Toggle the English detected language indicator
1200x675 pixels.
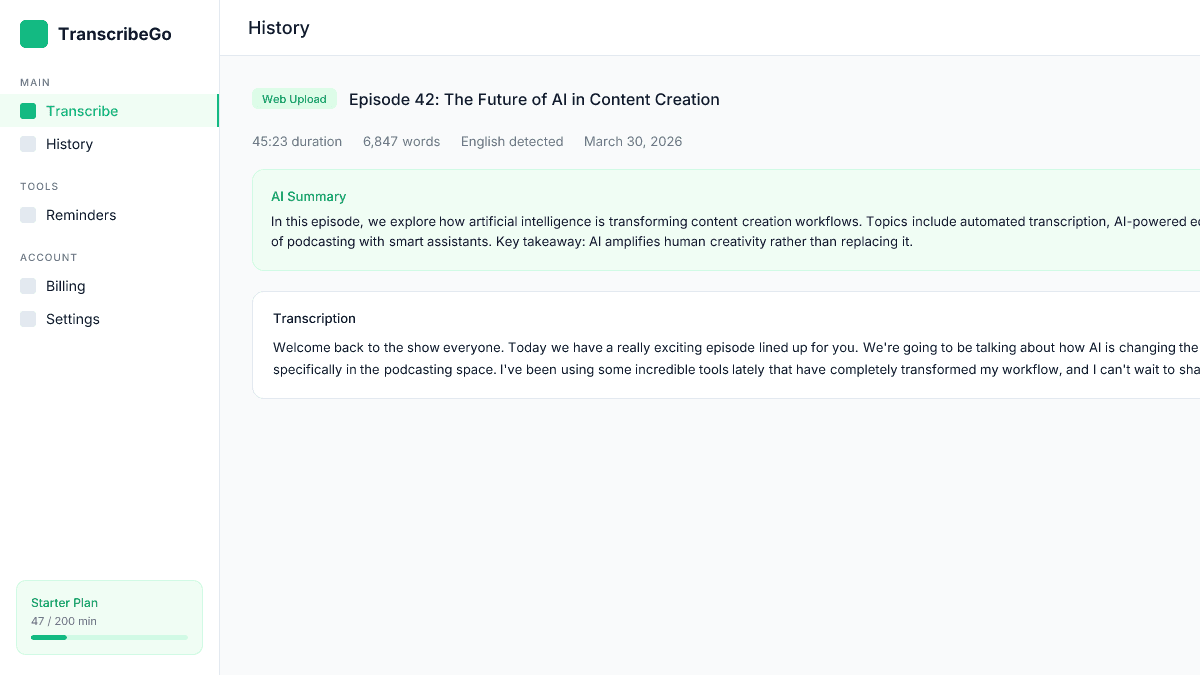[511, 141]
